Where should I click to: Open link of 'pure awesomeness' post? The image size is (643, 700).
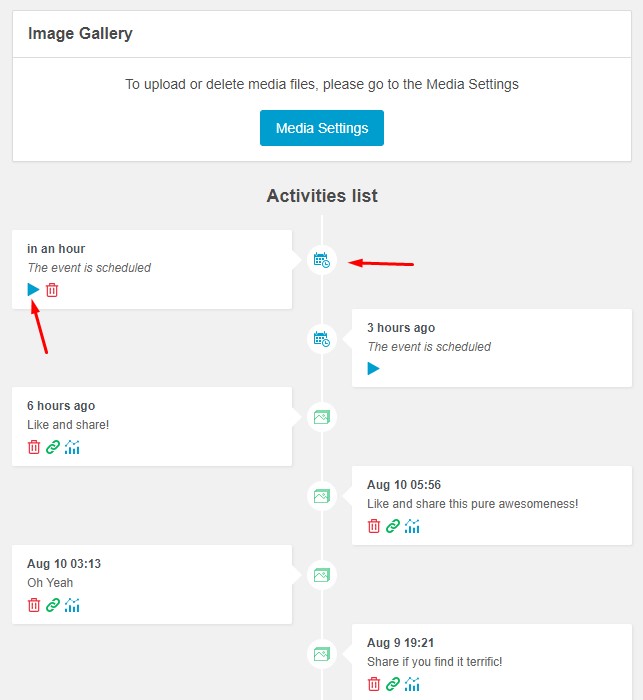coord(392,526)
